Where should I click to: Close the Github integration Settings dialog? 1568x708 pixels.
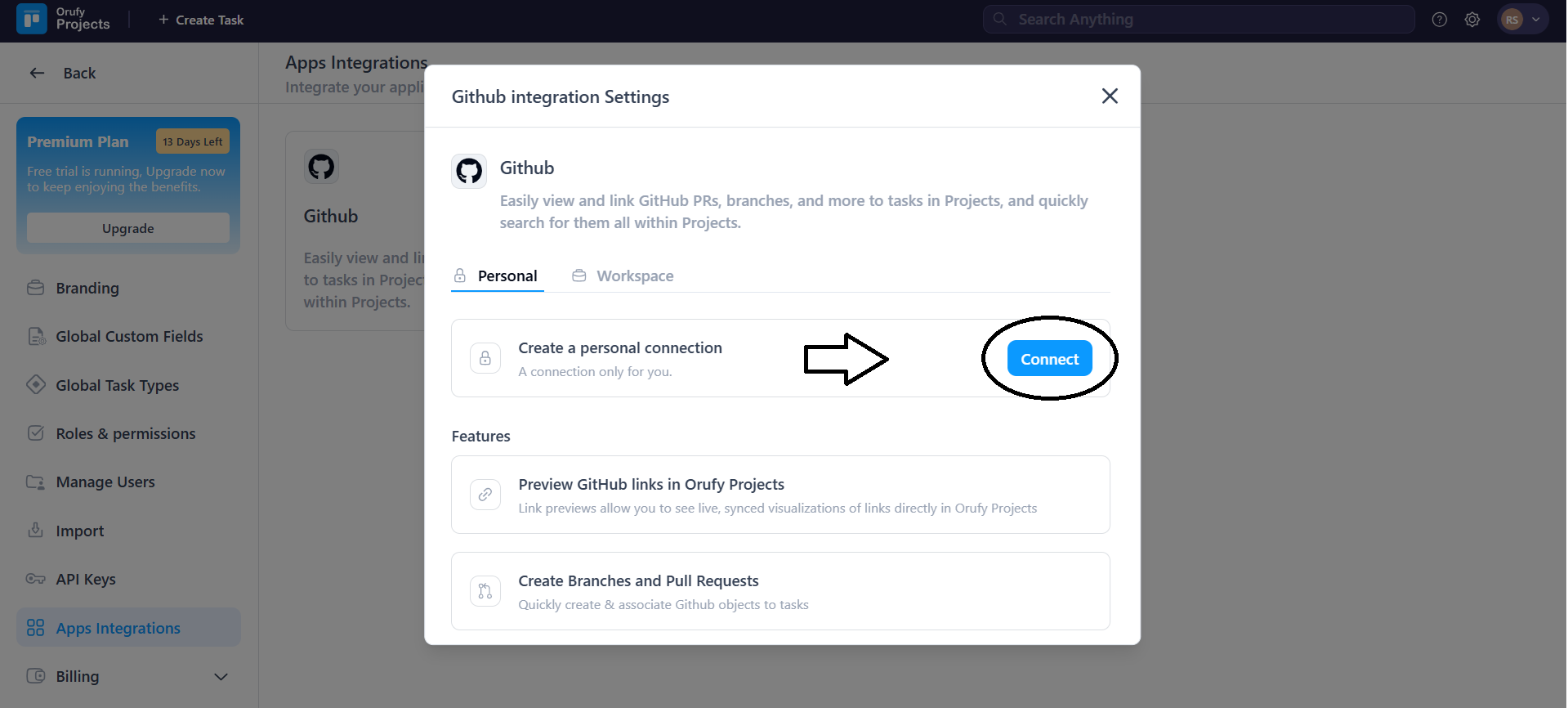coord(1109,96)
